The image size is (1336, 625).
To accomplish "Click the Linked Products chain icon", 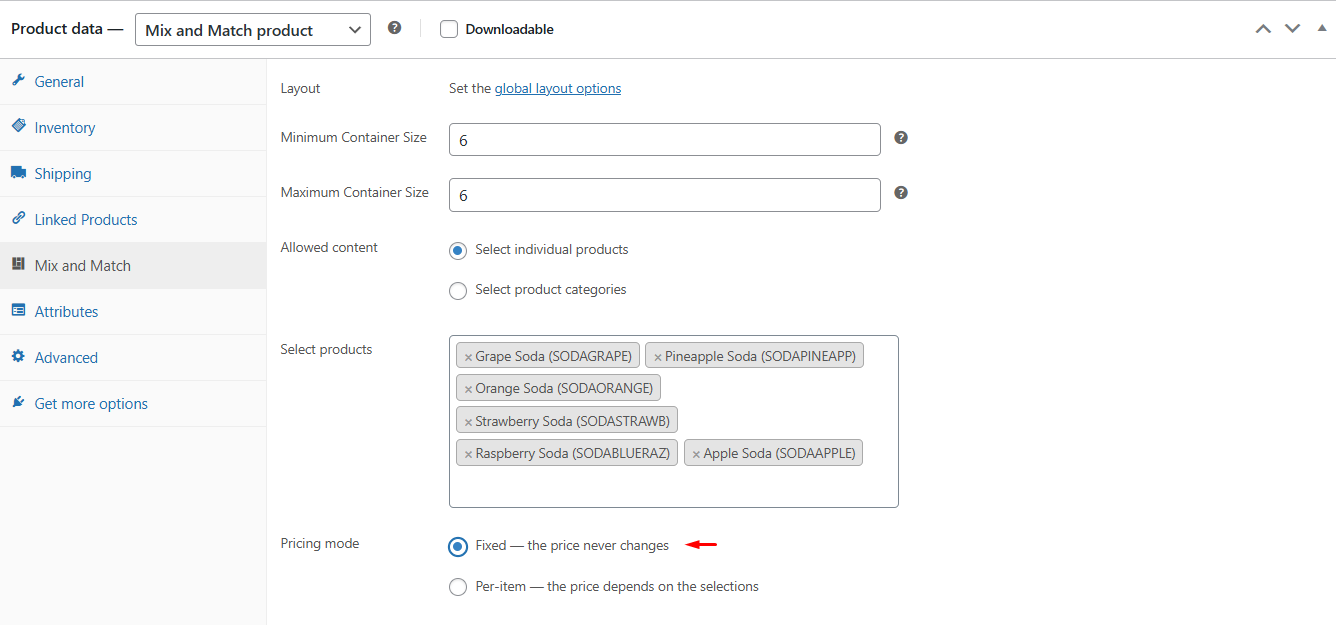I will pyautogui.click(x=18, y=219).
